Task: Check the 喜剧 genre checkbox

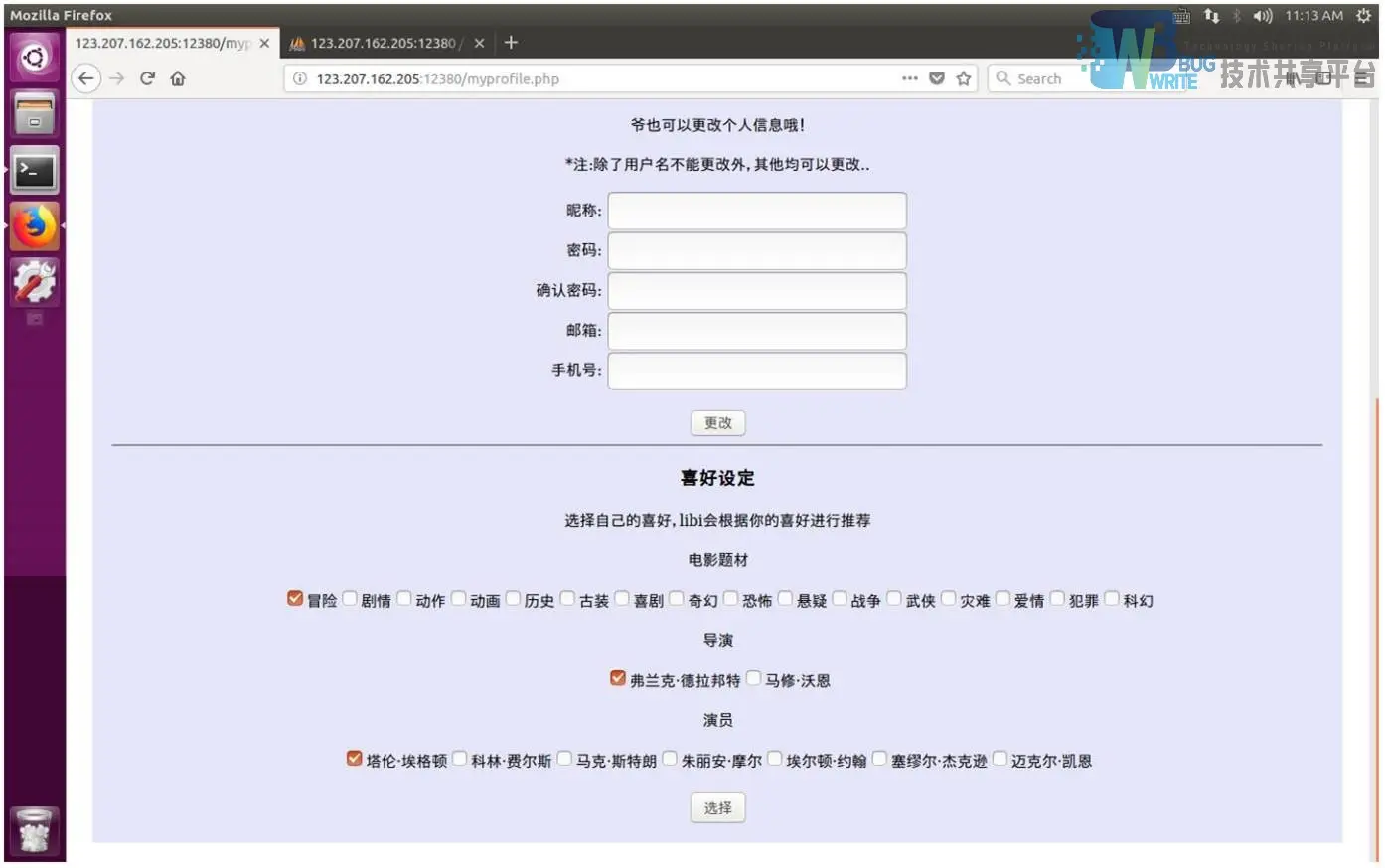Action: click(622, 598)
